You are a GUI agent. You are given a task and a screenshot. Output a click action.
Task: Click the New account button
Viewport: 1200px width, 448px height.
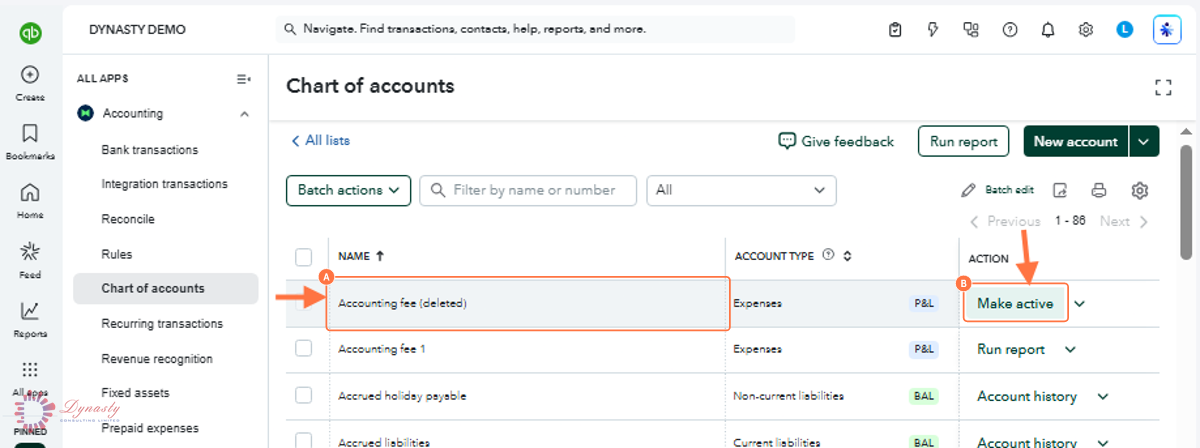1076,141
